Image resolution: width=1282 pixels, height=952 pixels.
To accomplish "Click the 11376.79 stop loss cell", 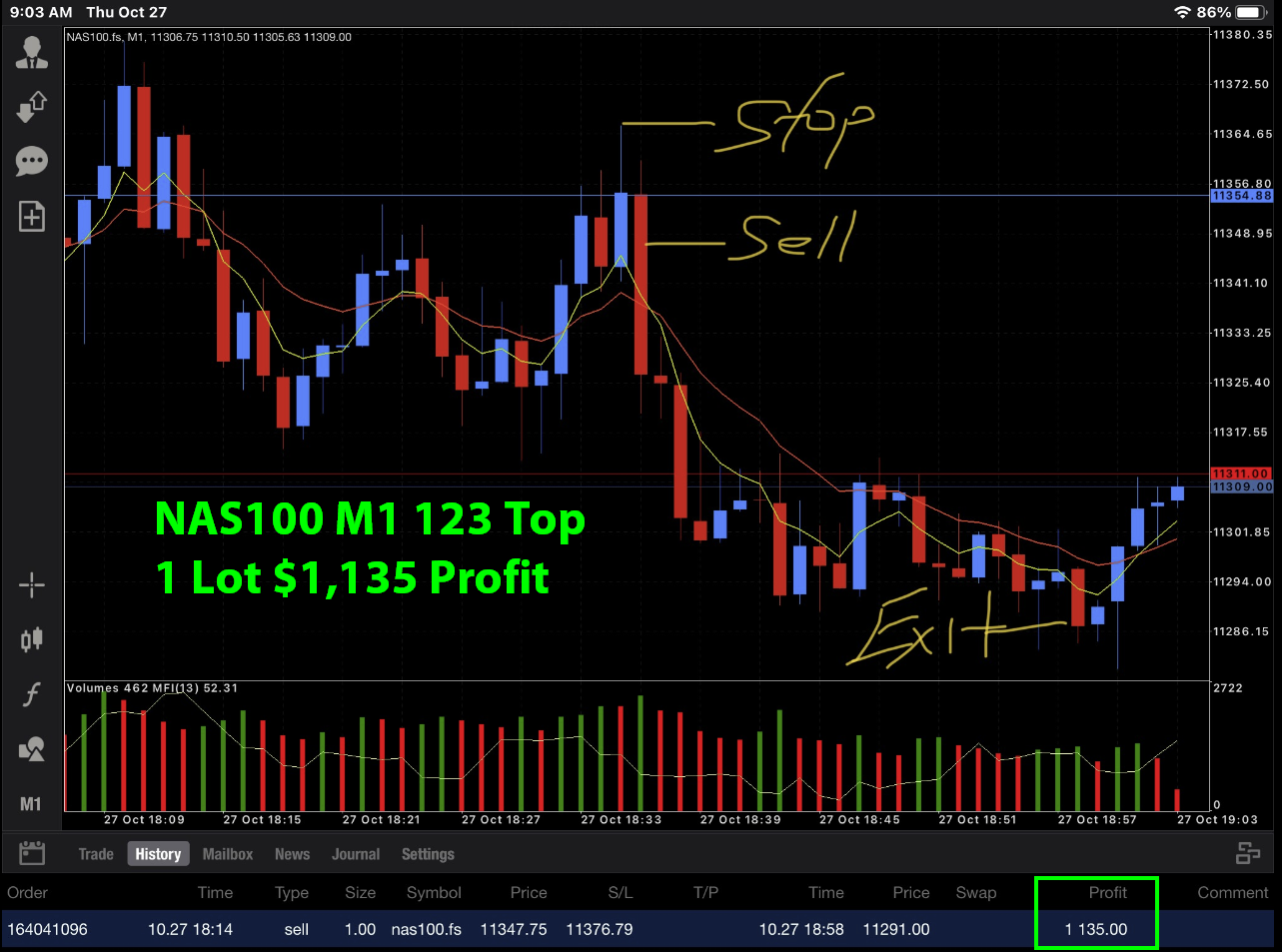I will coord(600,930).
